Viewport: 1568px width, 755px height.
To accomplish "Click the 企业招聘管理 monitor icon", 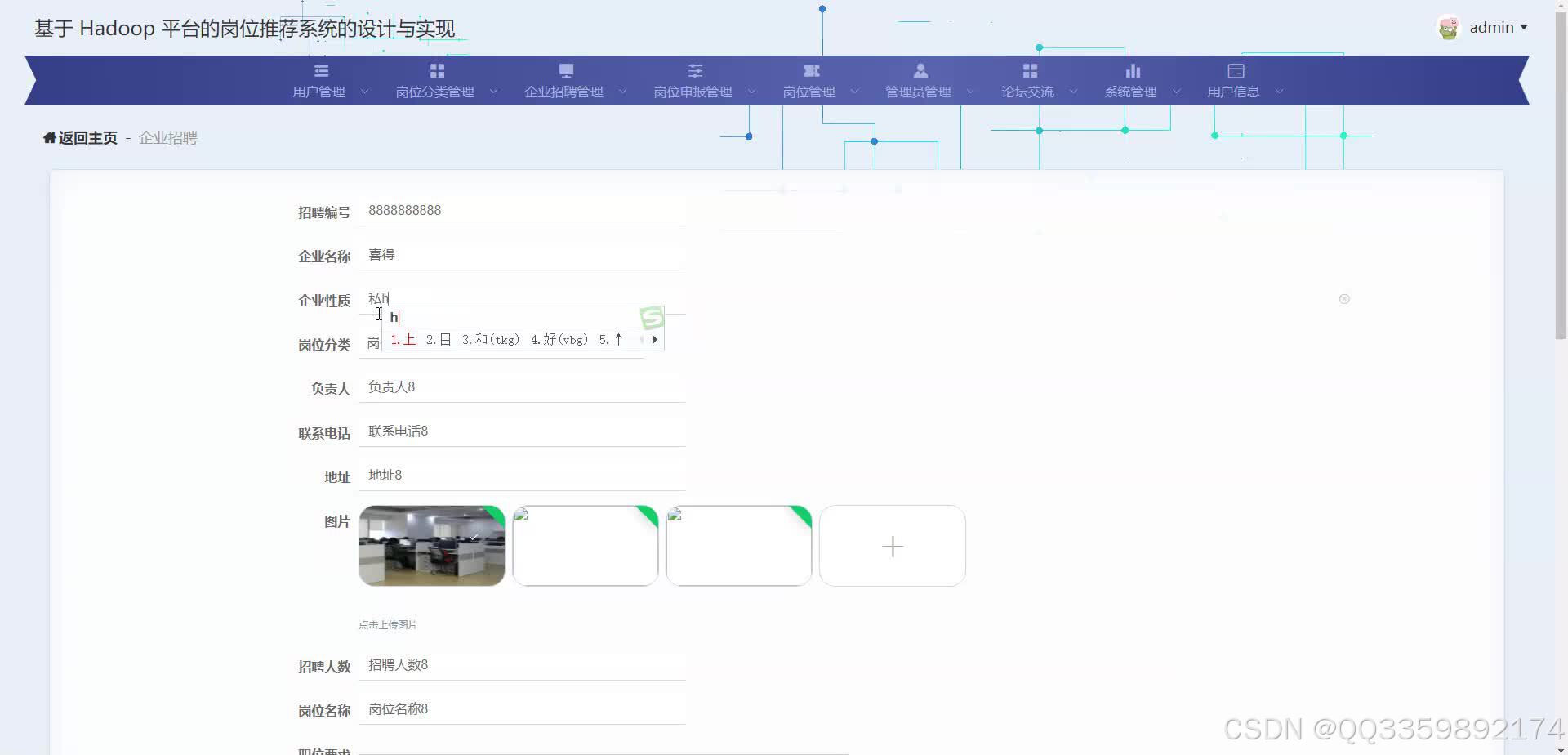I will (x=566, y=71).
